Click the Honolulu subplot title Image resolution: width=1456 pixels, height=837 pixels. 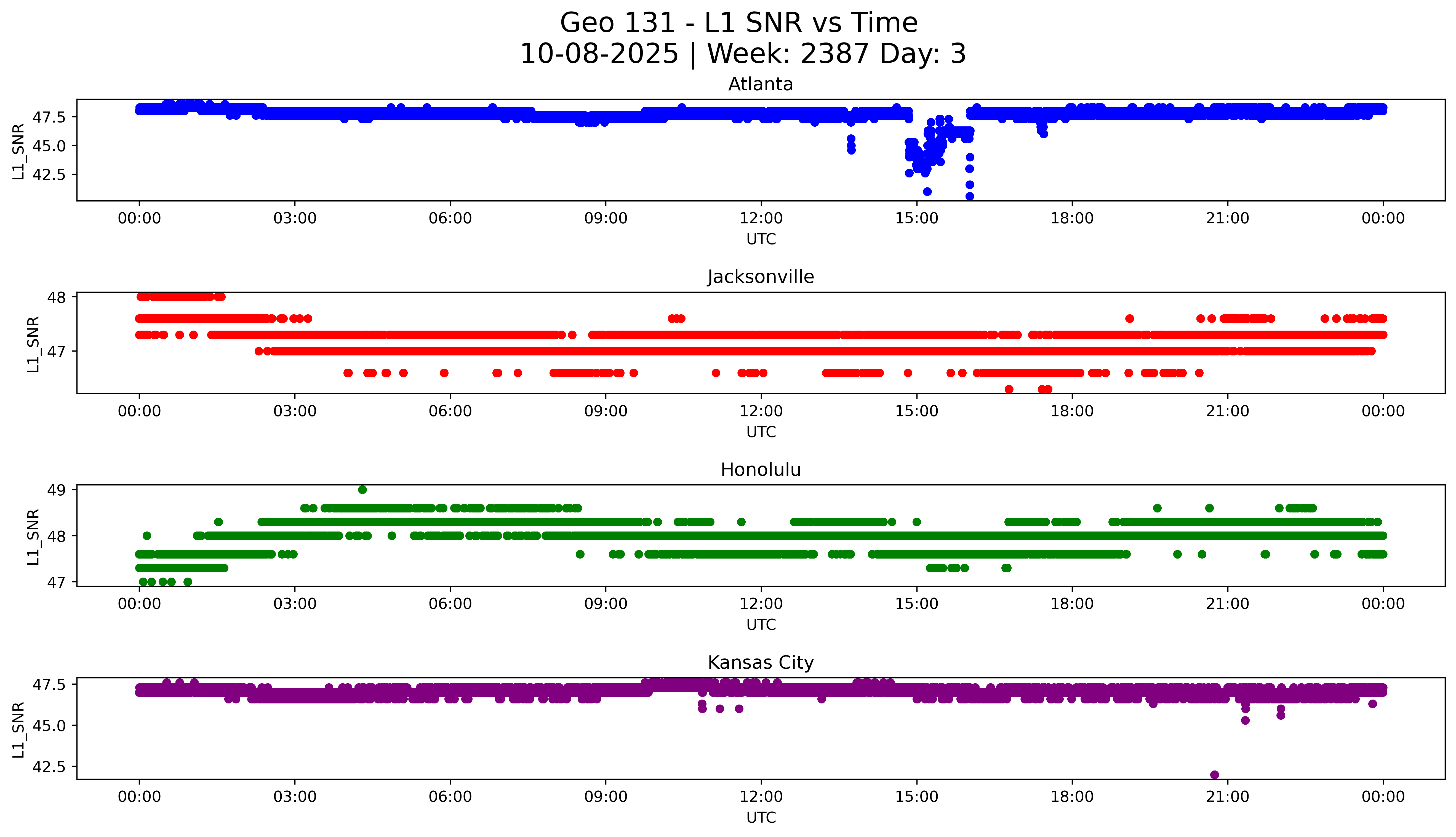pyautogui.click(x=760, y=470)
